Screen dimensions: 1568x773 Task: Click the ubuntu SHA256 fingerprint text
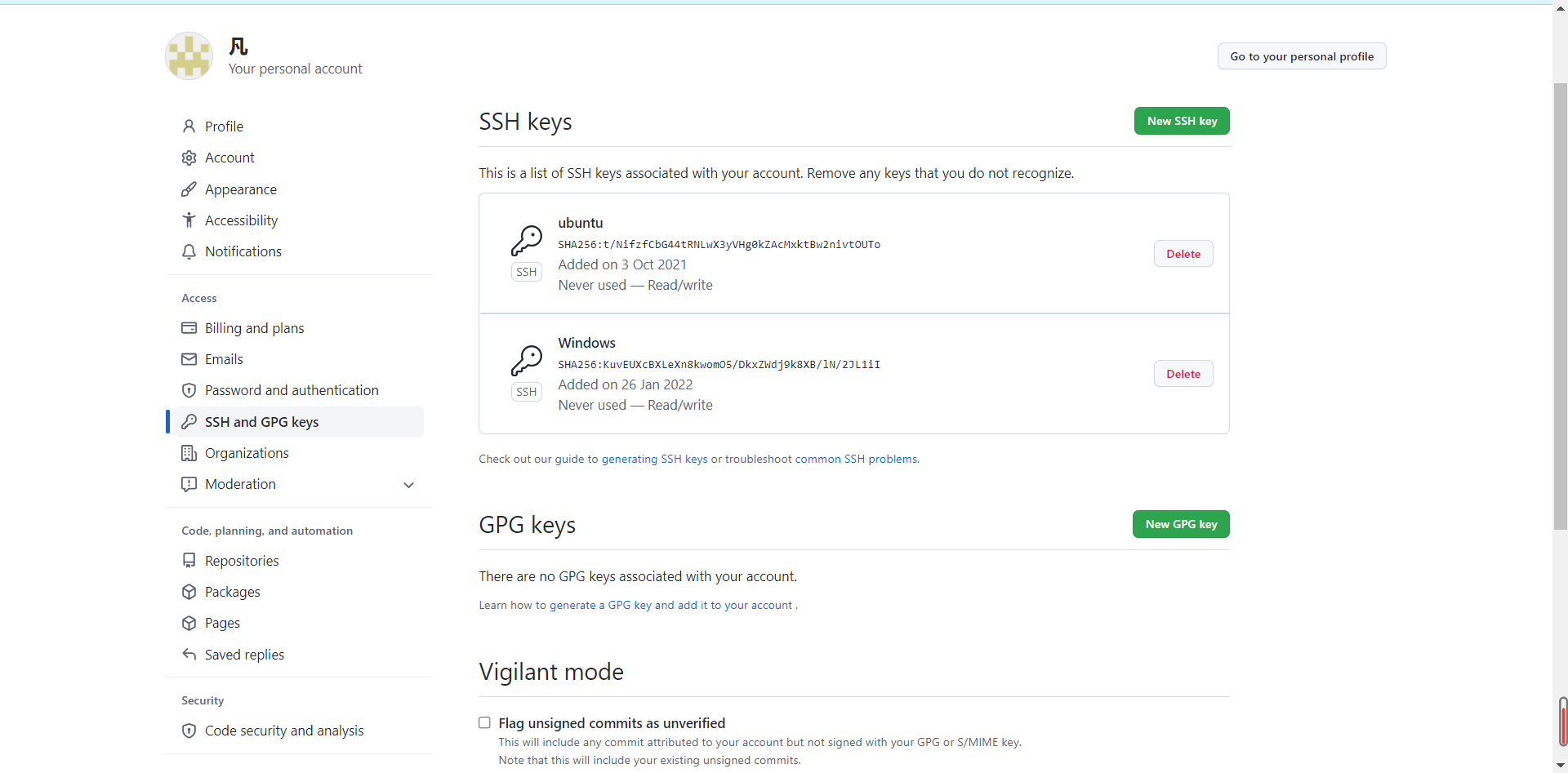click(x=719, y=244)
